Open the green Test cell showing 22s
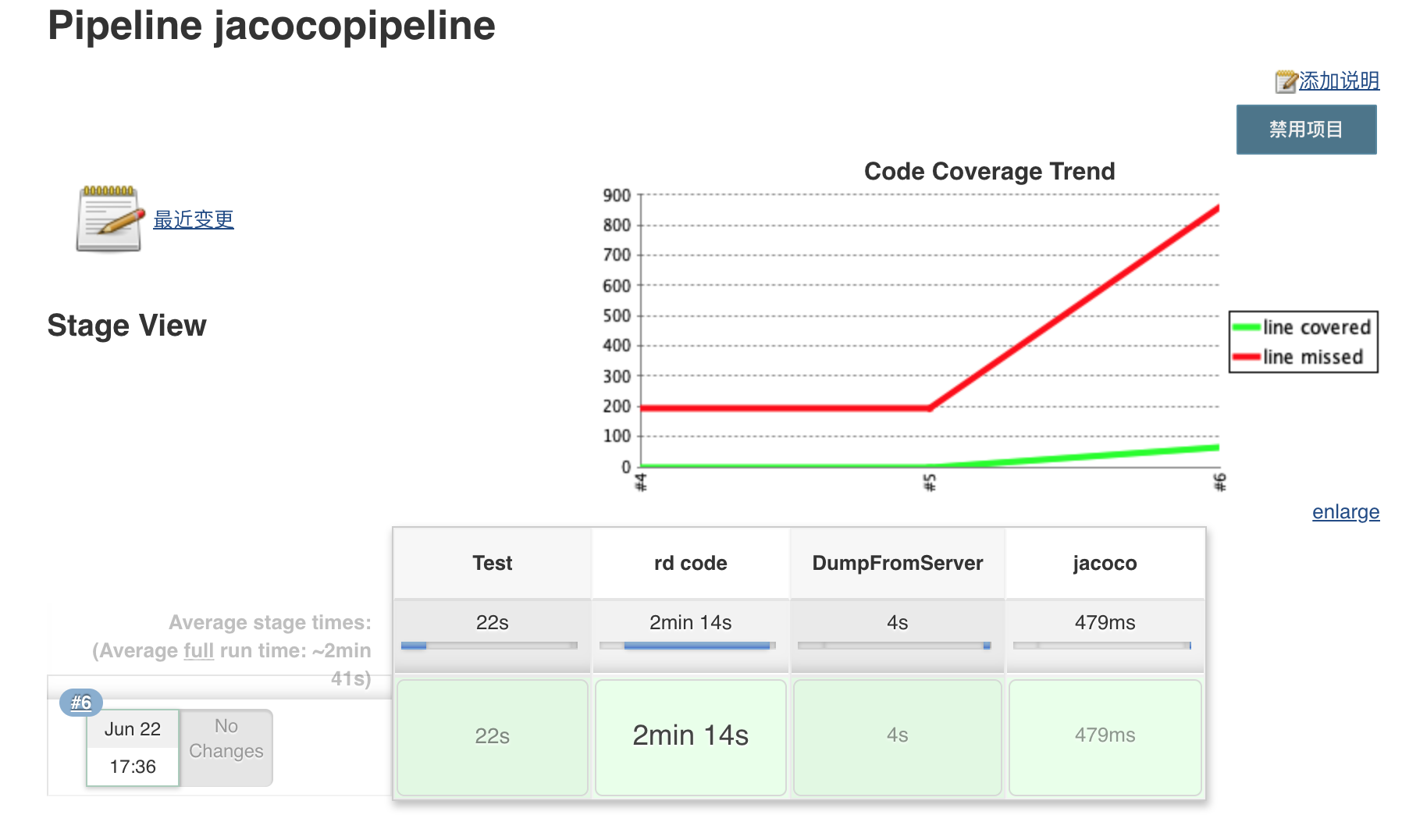This screenshot has height=840, width=1402. [491, 735]
